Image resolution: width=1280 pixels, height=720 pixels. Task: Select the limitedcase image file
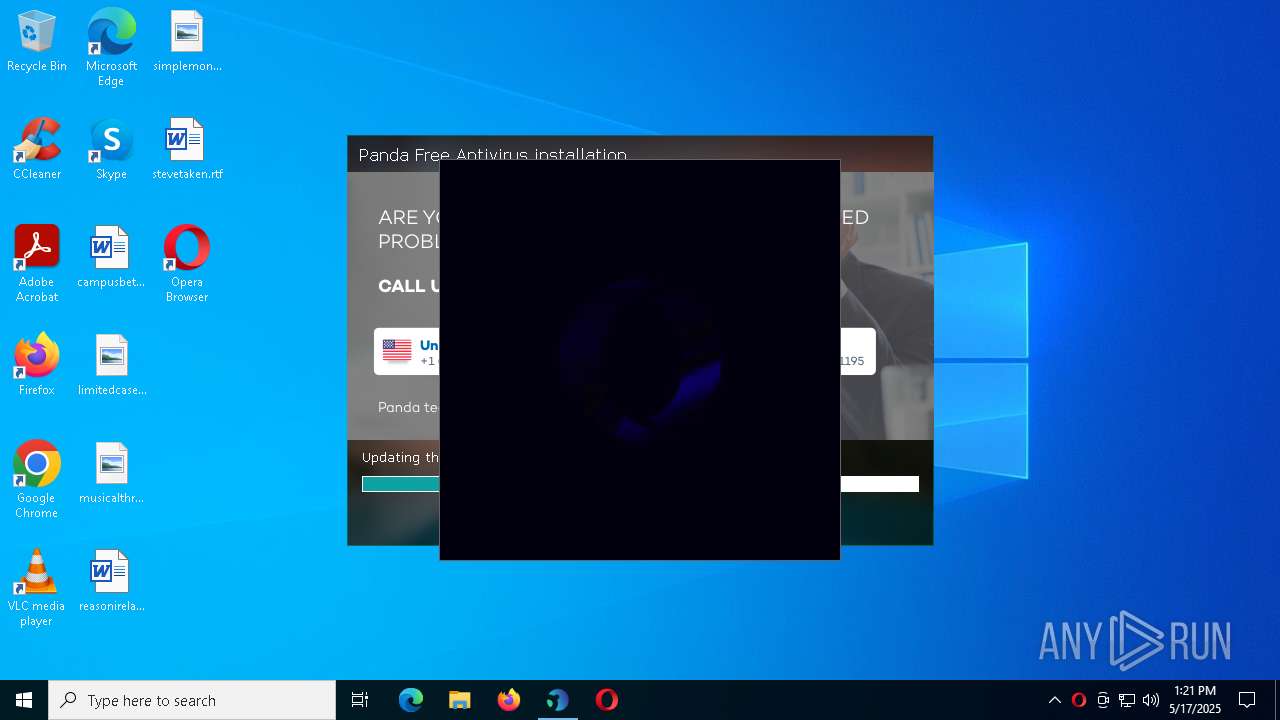point(111,366)
